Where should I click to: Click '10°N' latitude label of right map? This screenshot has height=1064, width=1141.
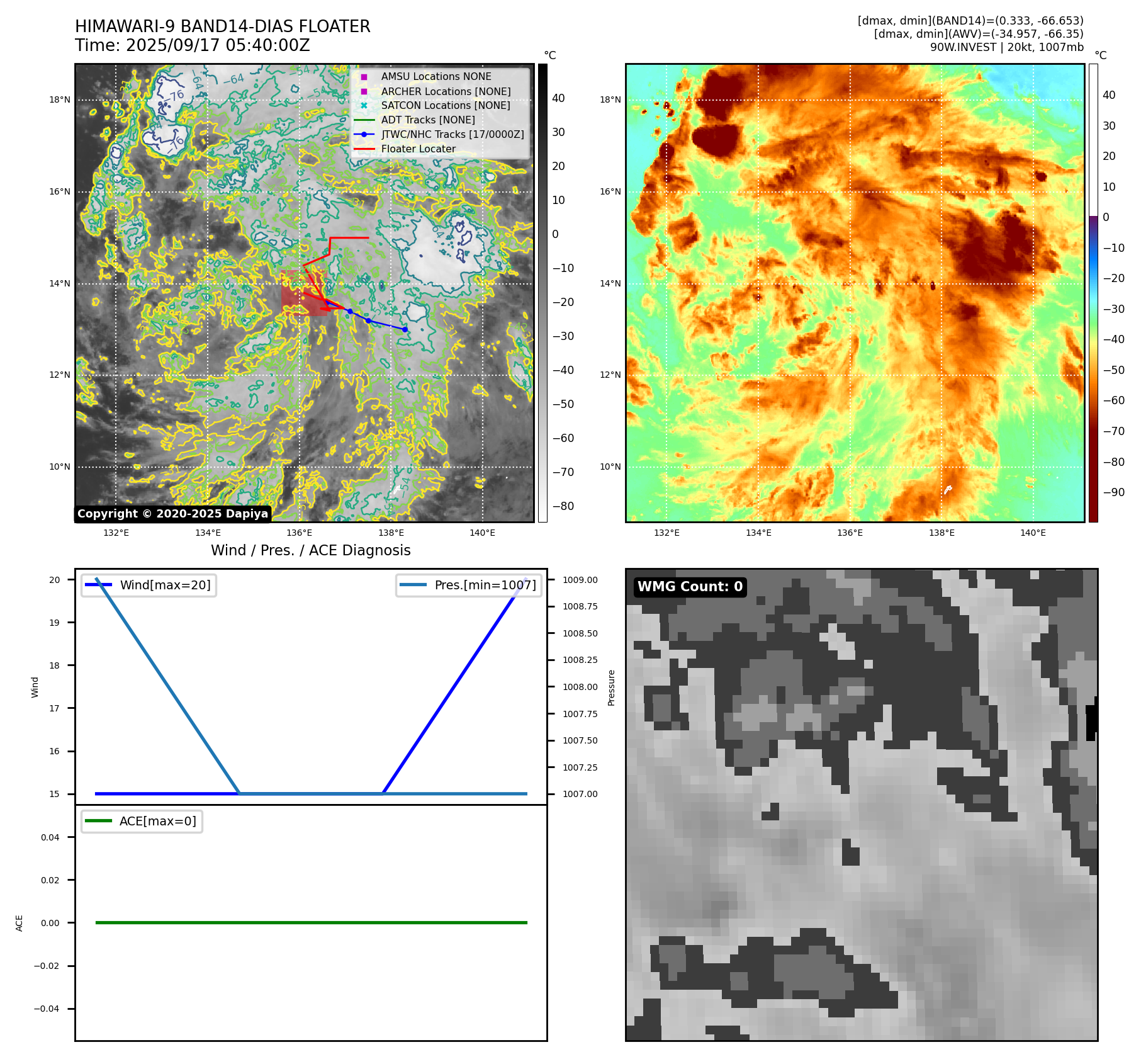pos(610,467)
